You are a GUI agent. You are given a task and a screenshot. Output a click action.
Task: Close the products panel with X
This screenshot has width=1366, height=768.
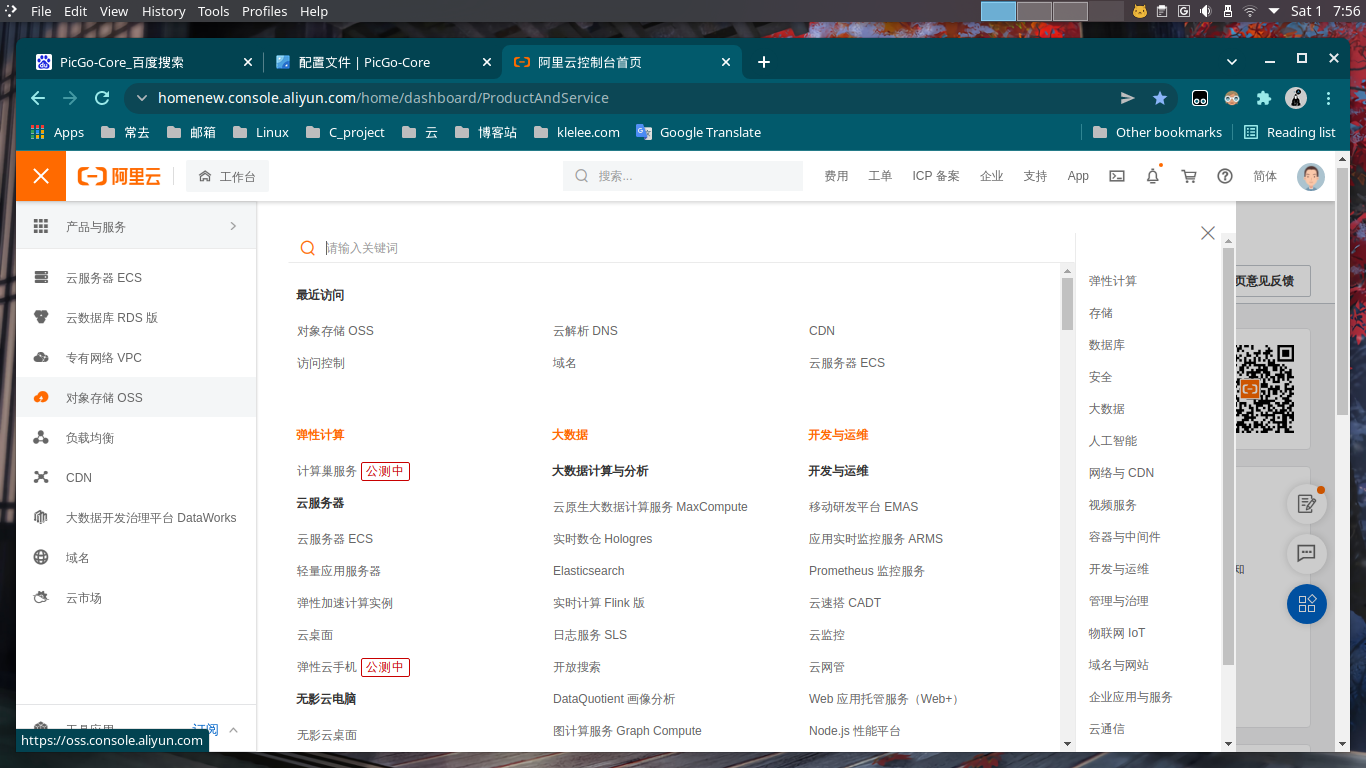pyautogui.click(x=1208, y=233)
